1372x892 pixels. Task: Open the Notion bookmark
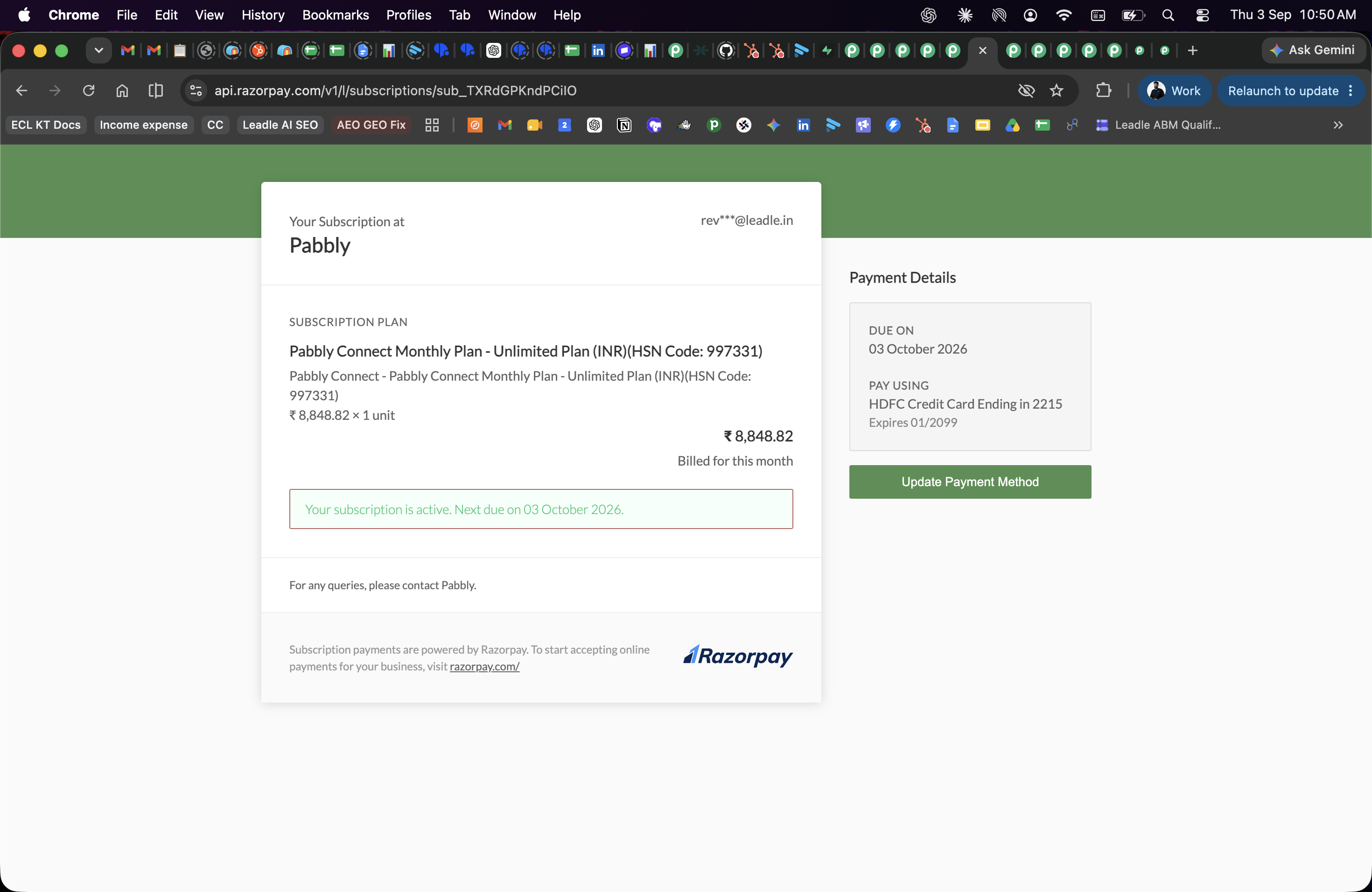(624, 125)
